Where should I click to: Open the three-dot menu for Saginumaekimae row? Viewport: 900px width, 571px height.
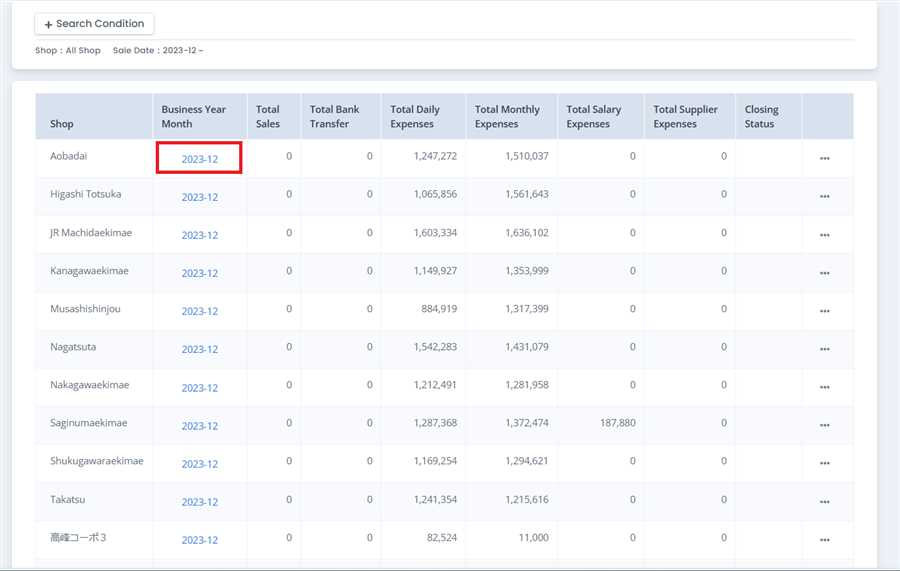tap(824, 426)
